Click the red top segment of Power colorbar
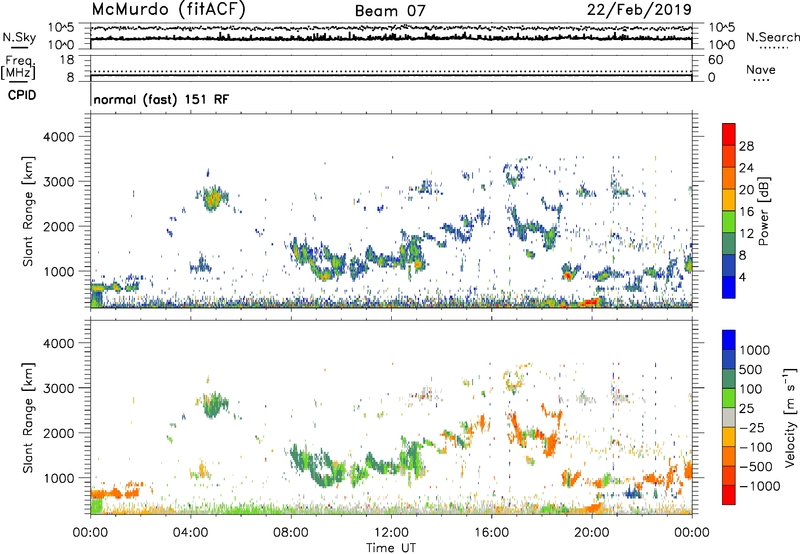 pyautogui.click(x=729, y=134)
